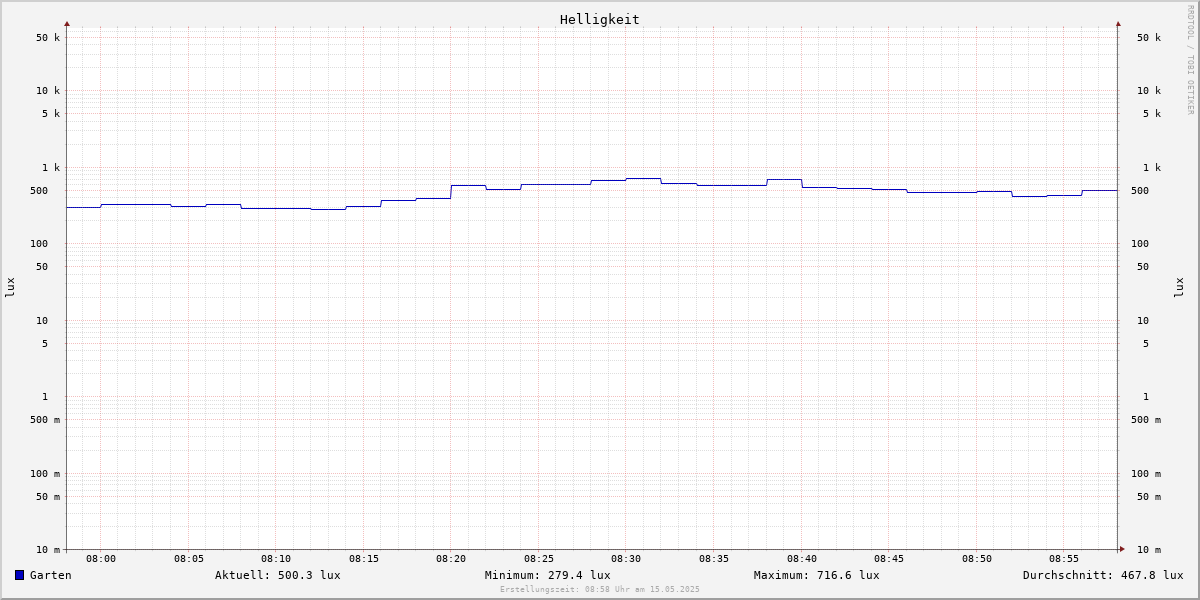Click the 08:40 time axis label

click(x=802, y=559)
